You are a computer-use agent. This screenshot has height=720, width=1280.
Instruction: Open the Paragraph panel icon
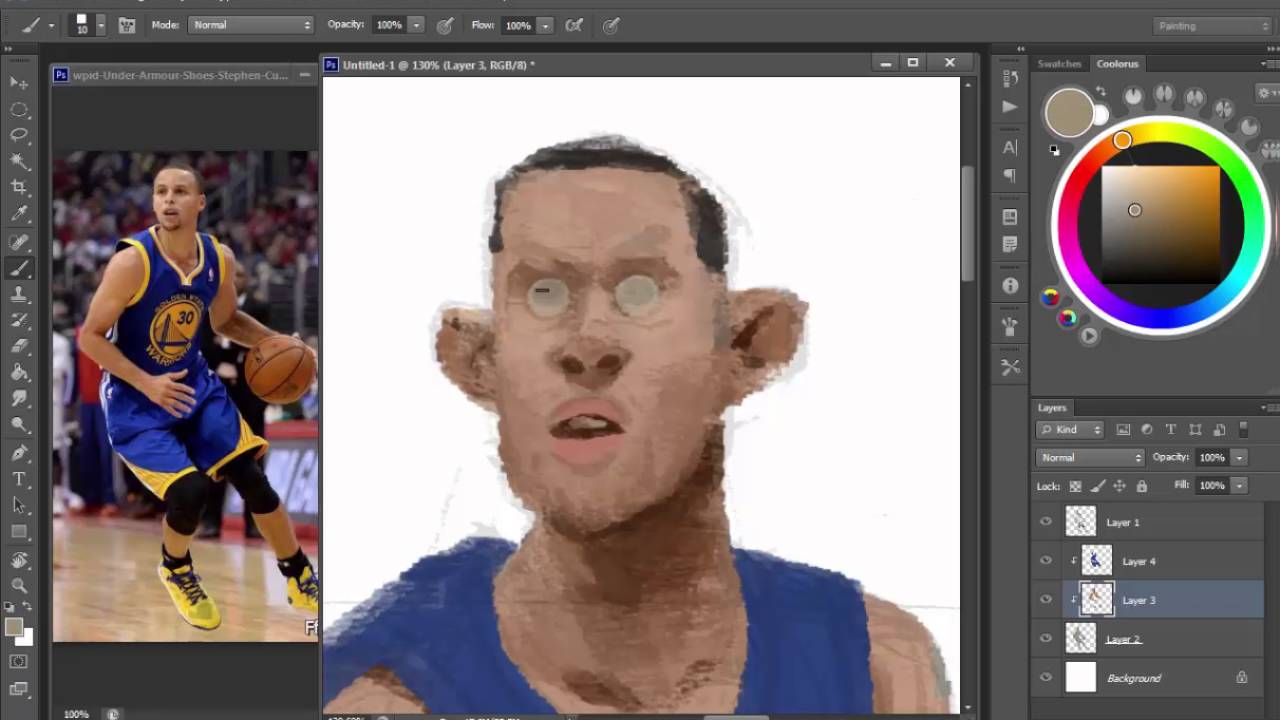point(1010,175)
